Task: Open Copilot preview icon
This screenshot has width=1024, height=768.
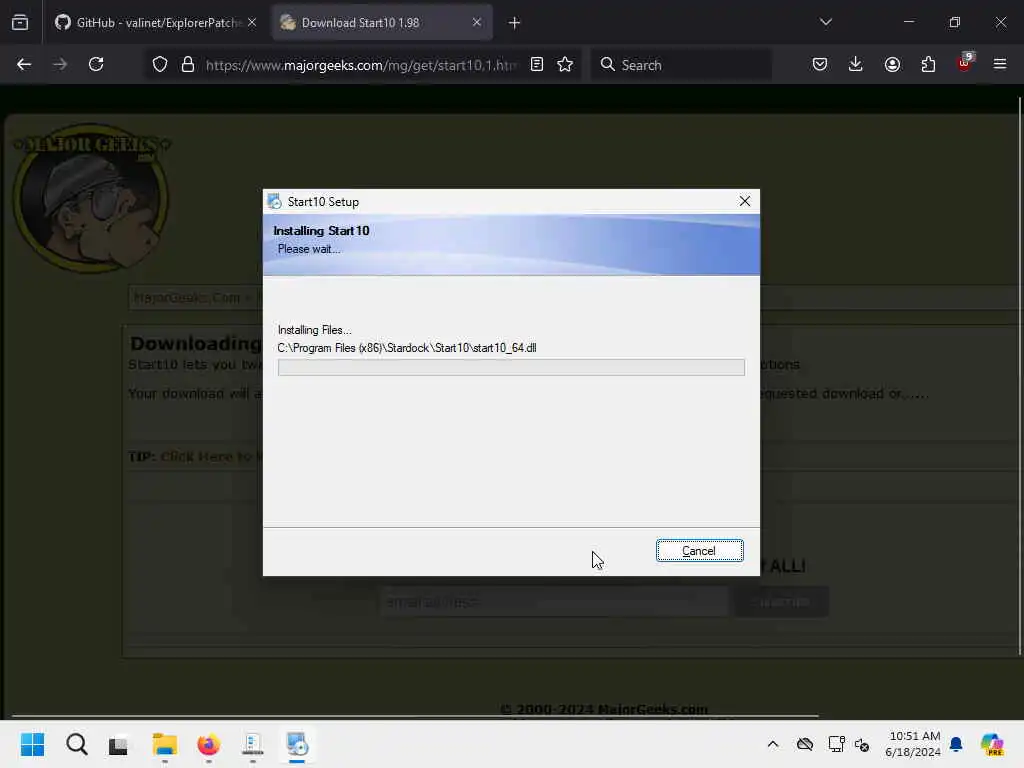Action: [x=992, y=744]
